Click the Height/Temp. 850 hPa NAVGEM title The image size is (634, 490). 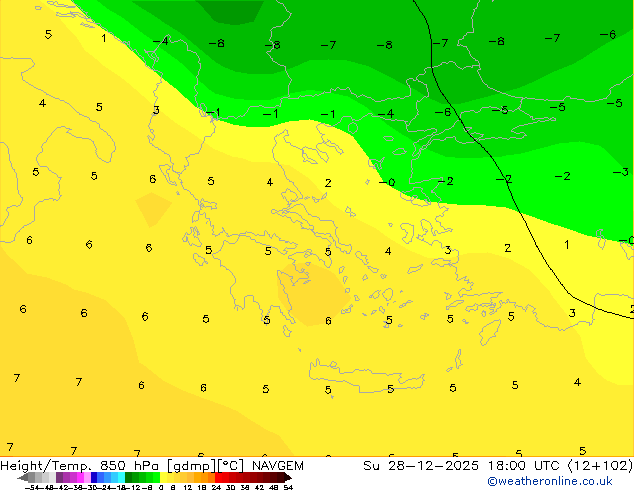[152, 466]
